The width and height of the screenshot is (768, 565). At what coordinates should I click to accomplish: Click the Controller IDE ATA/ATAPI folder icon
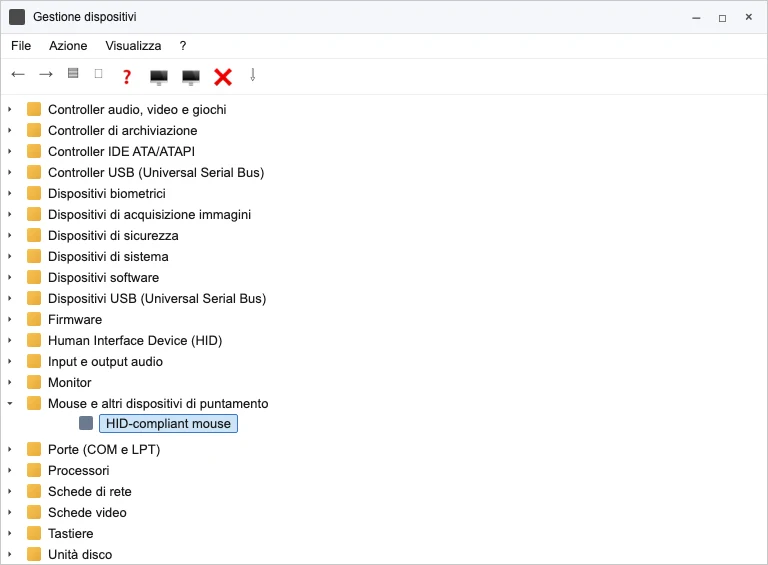click(x=34, y=151)
